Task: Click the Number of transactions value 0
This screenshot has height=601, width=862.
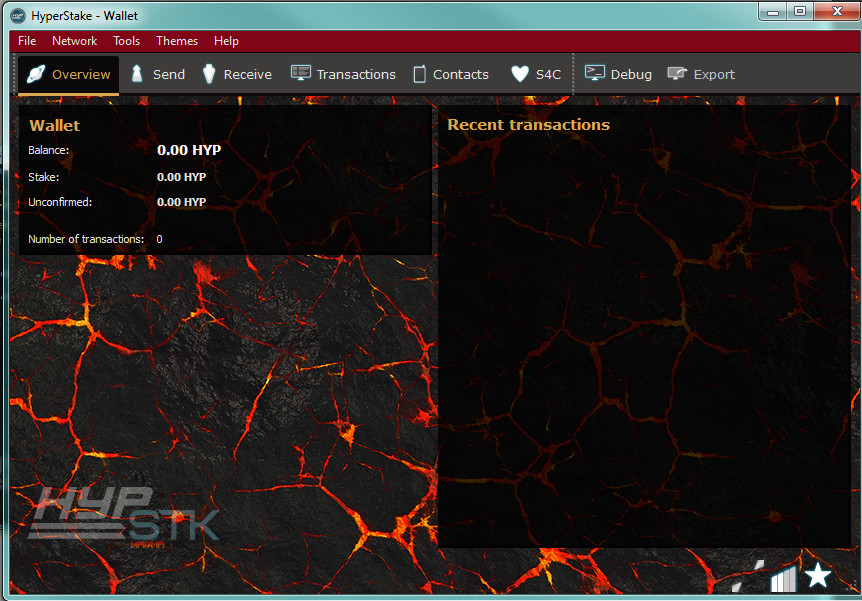Action: [159, 239]
